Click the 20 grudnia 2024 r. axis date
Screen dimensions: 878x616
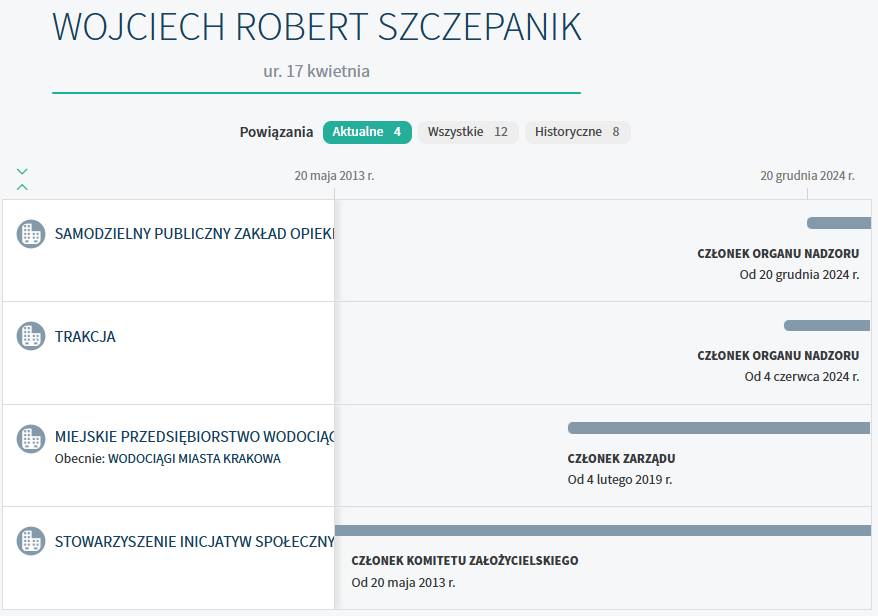(x=807, y=176)
